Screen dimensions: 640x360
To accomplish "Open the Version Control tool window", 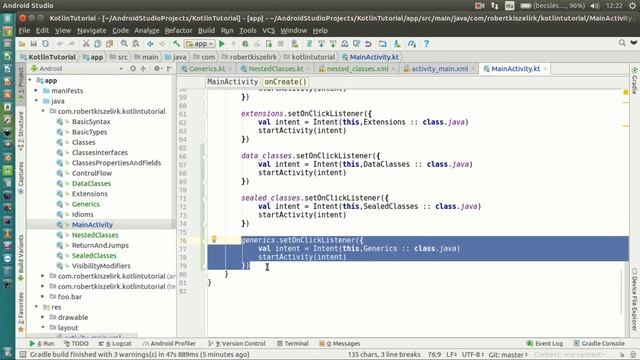I will tap(237, 344).
